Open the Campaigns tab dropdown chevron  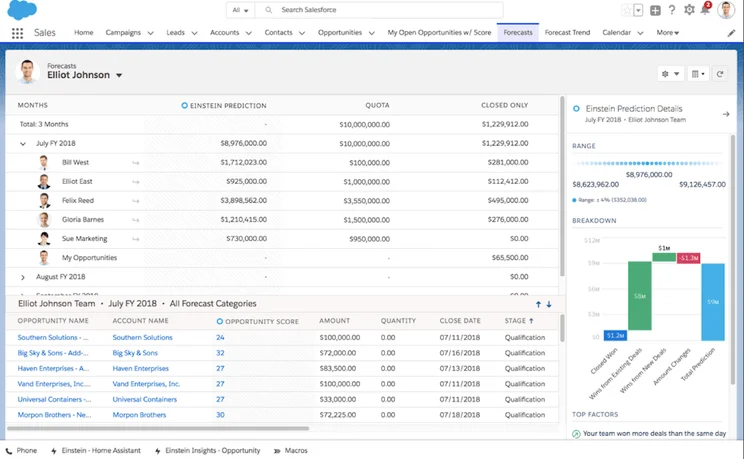click(150, 33)
